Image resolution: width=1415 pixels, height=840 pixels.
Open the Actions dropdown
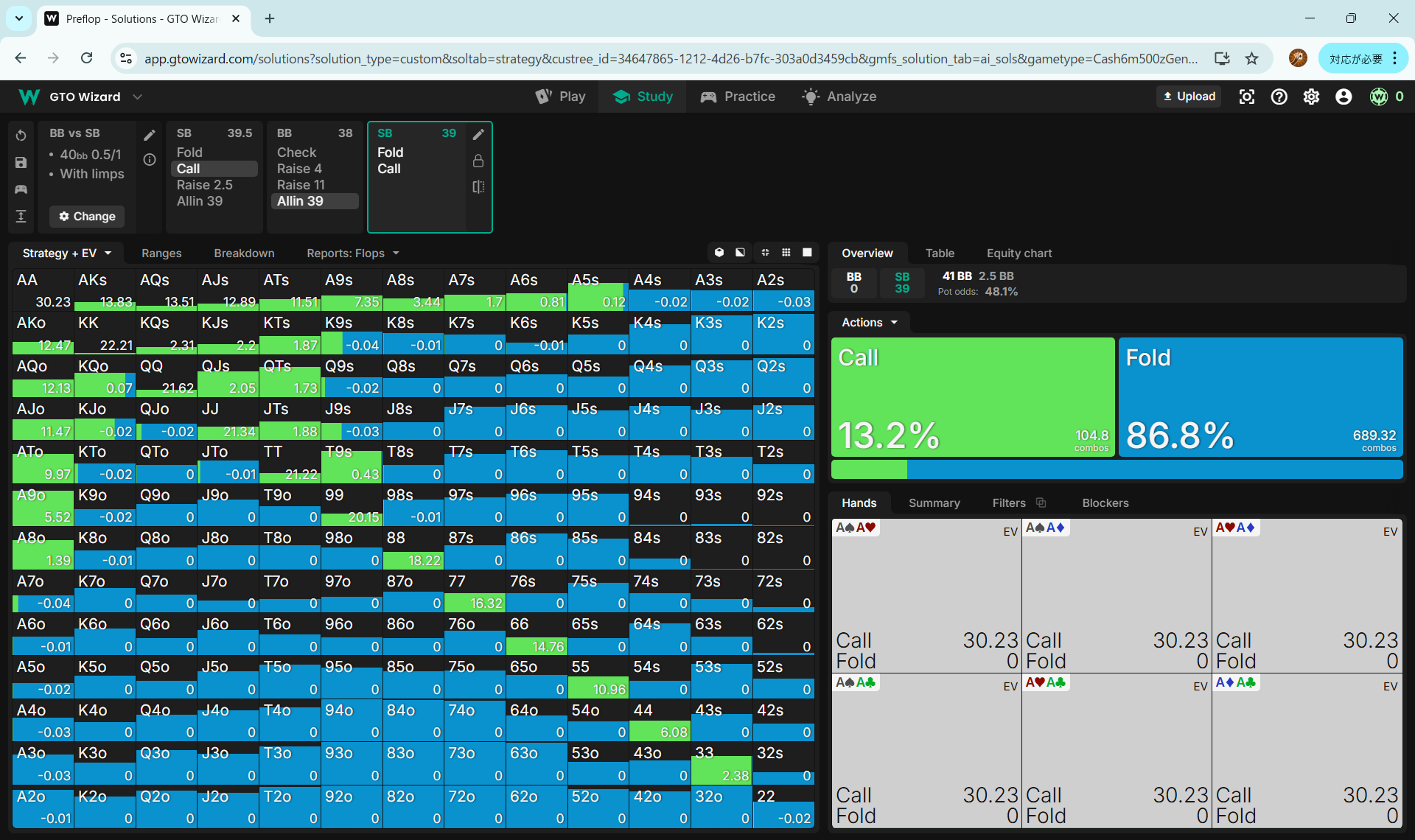(x=870, y=323)
